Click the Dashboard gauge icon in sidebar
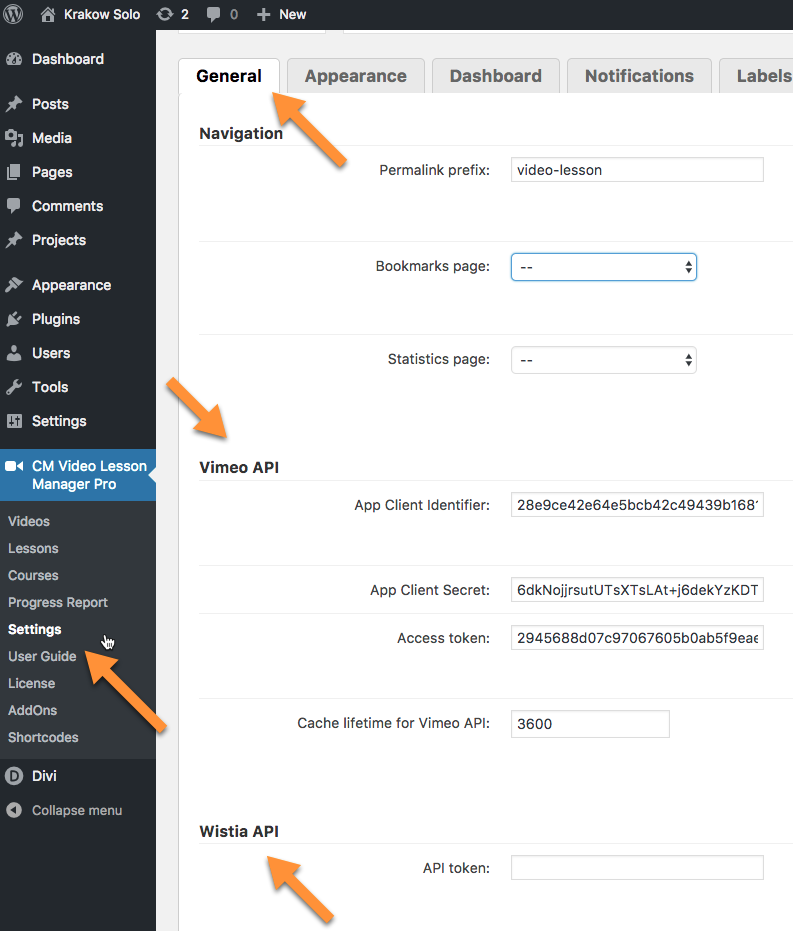The image size is (793, 931). (14, 59)
